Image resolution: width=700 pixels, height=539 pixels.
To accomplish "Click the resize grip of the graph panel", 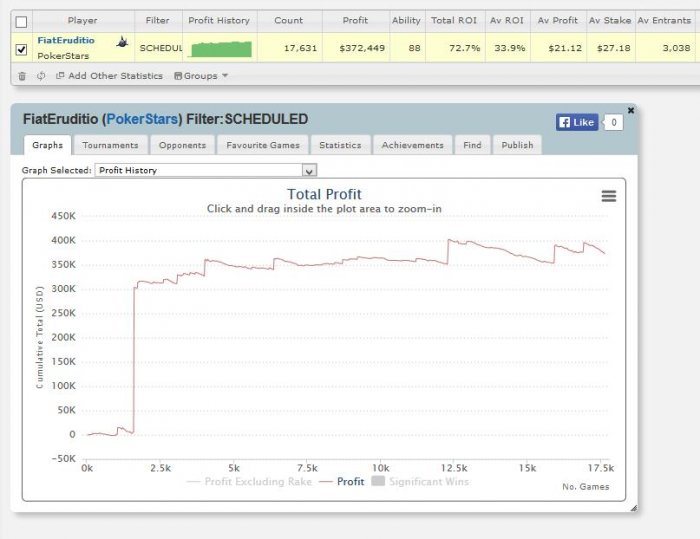I will pos(633,508).
